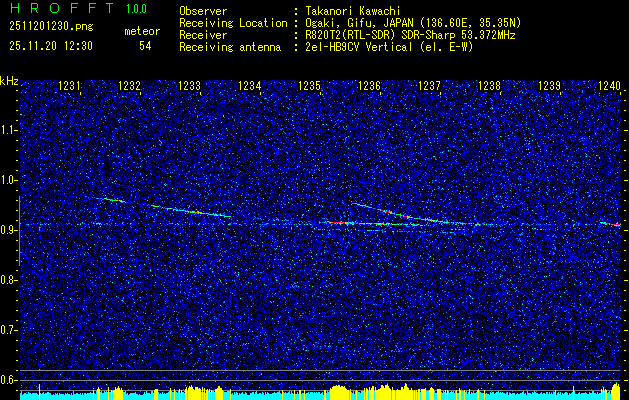Click the Receiver field label
The height and width of the screenshot is (400, 629).
tap(203, 35)
